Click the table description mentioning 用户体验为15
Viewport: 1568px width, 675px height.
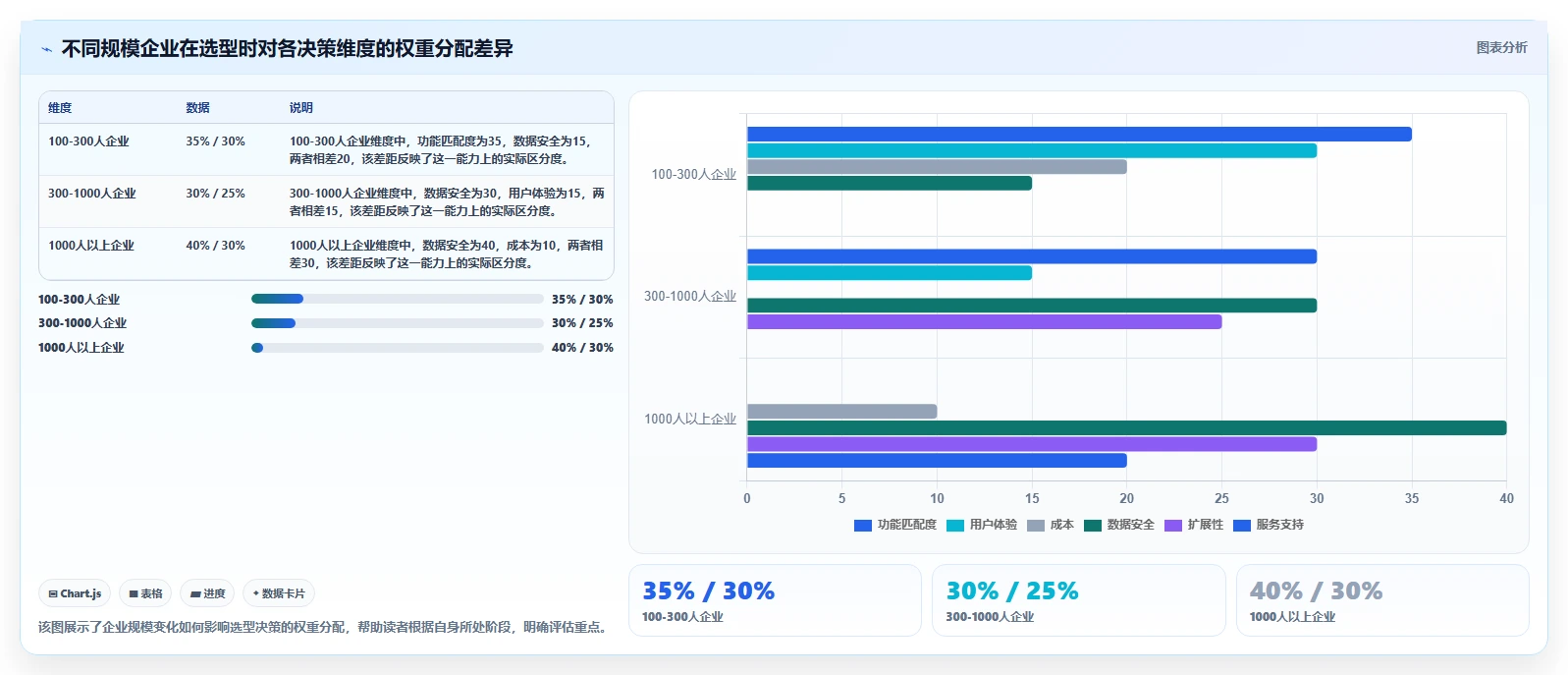point(447,202)
